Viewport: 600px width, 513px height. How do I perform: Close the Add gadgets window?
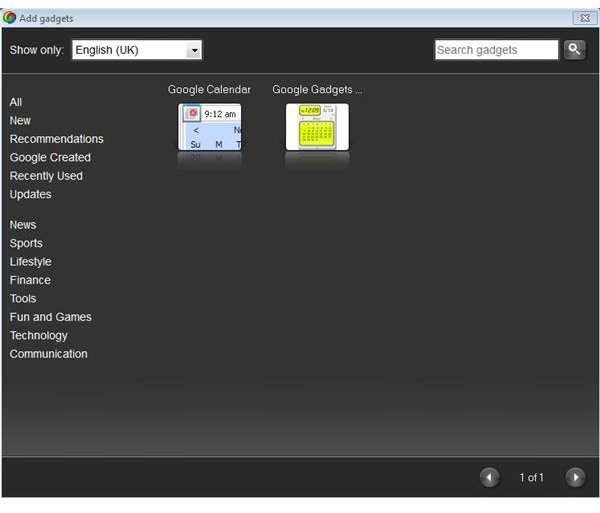tap(585, 18)
